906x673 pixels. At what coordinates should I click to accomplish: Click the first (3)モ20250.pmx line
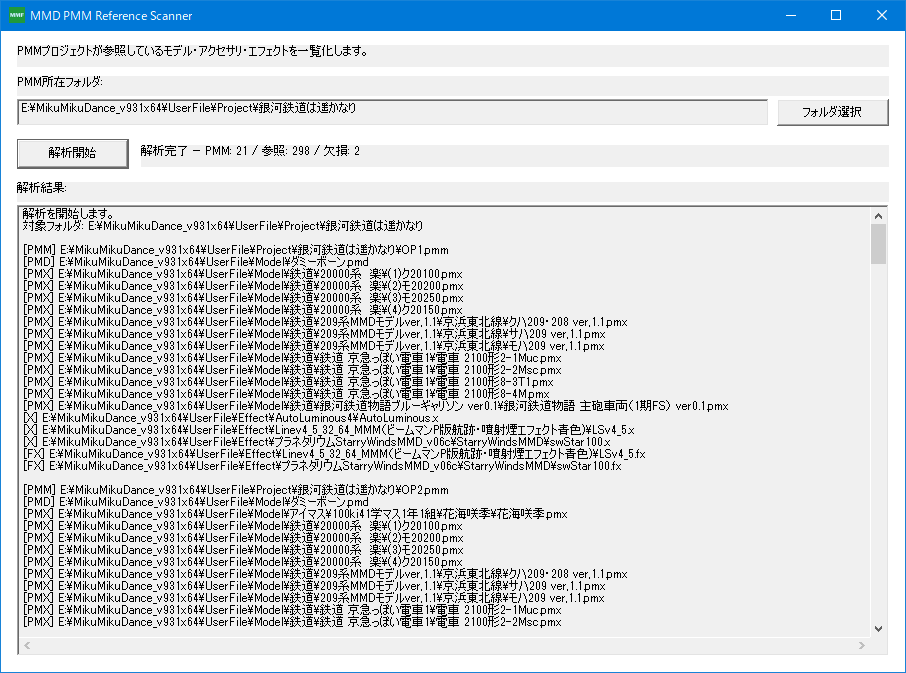click(x=243, y=298)
